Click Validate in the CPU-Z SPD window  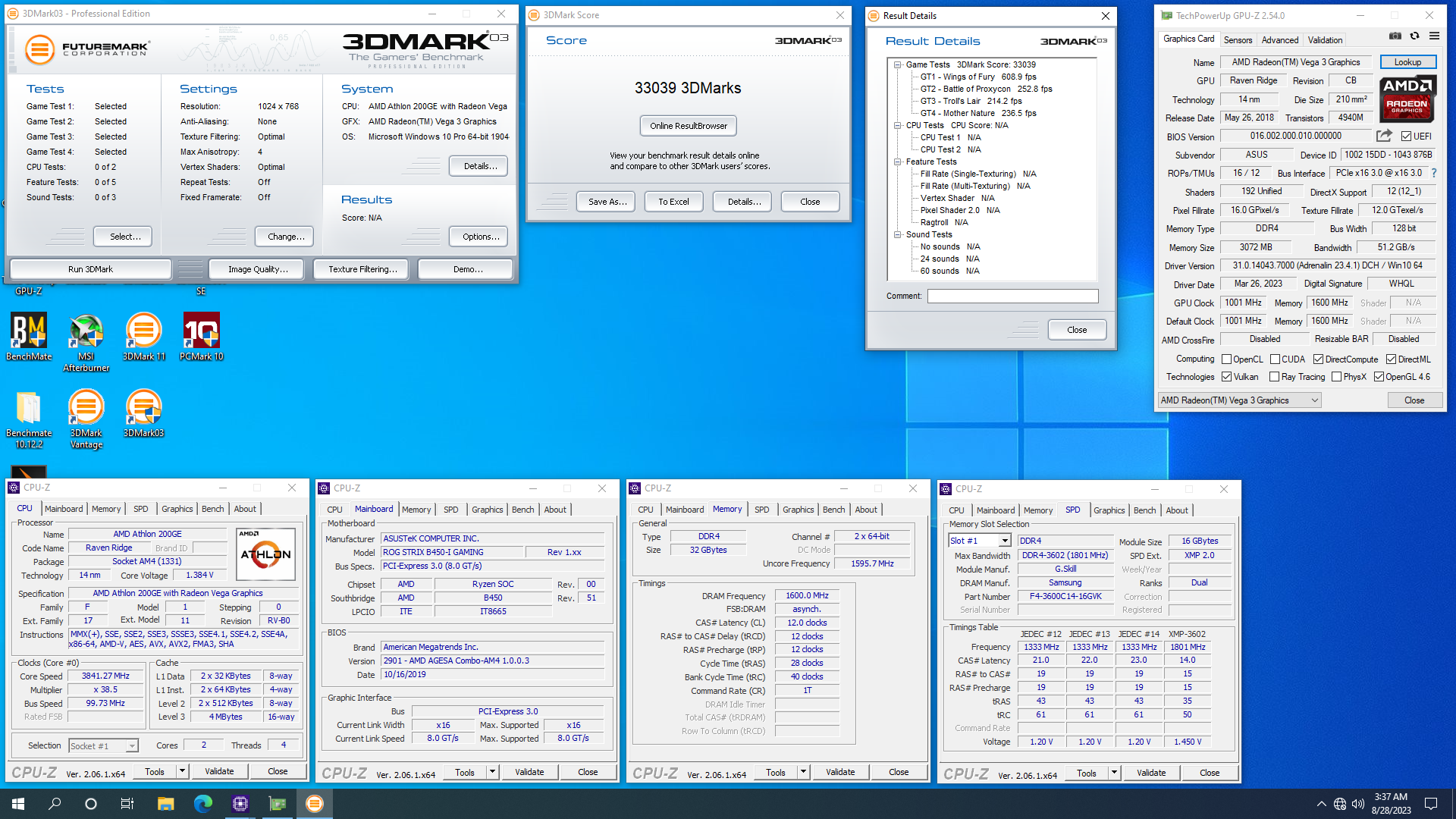pyautogui.click(x=1151, y=773)
